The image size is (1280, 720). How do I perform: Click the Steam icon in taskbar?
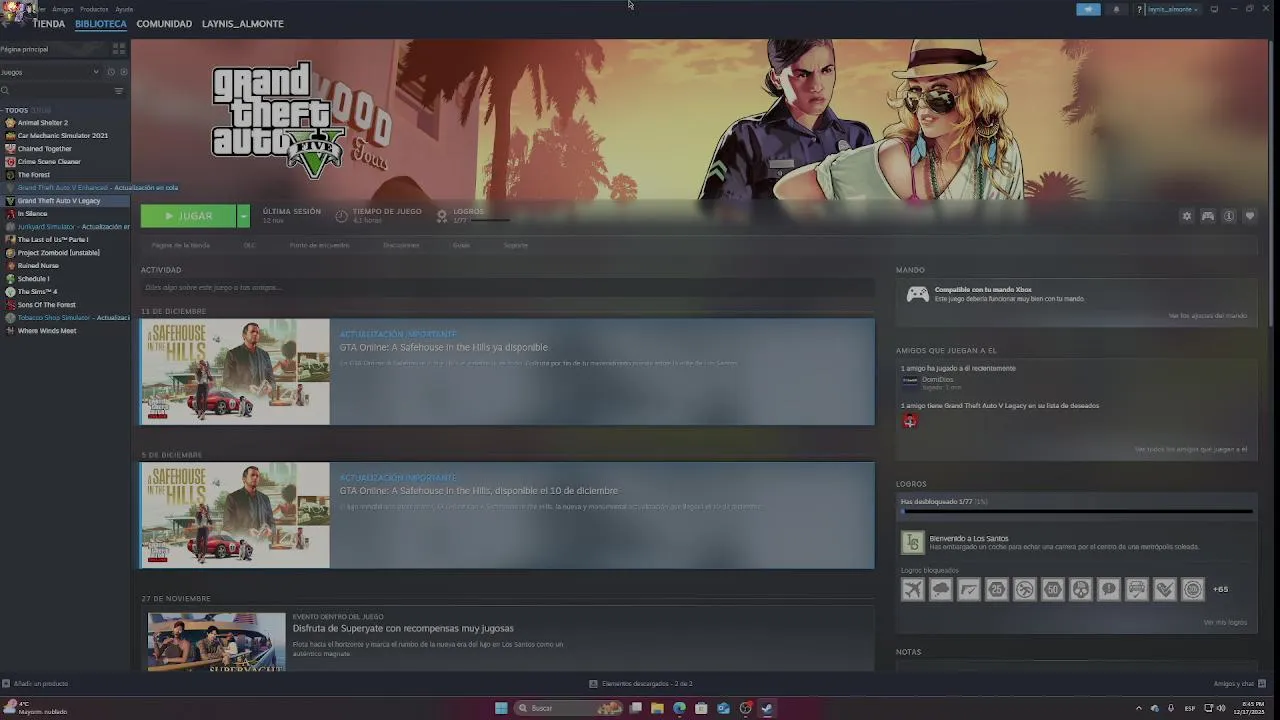click(767, 708)
